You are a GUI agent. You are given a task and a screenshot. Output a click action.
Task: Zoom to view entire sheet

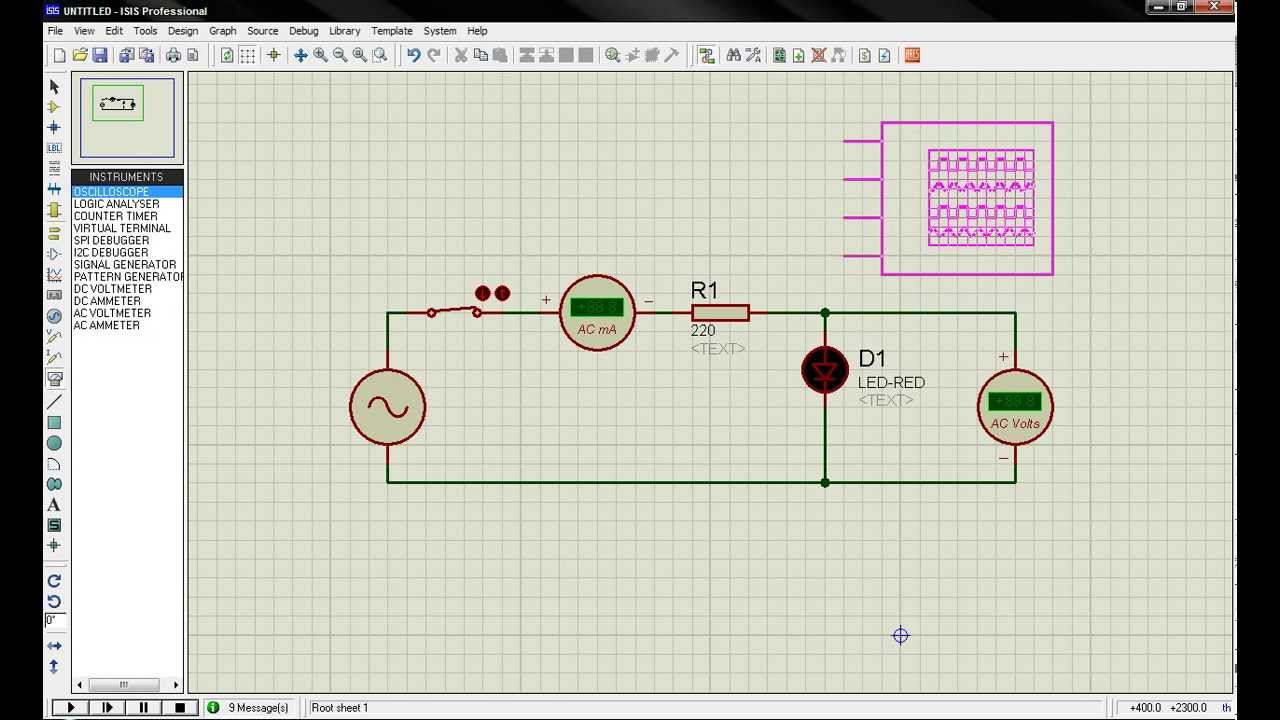point(360,55)
